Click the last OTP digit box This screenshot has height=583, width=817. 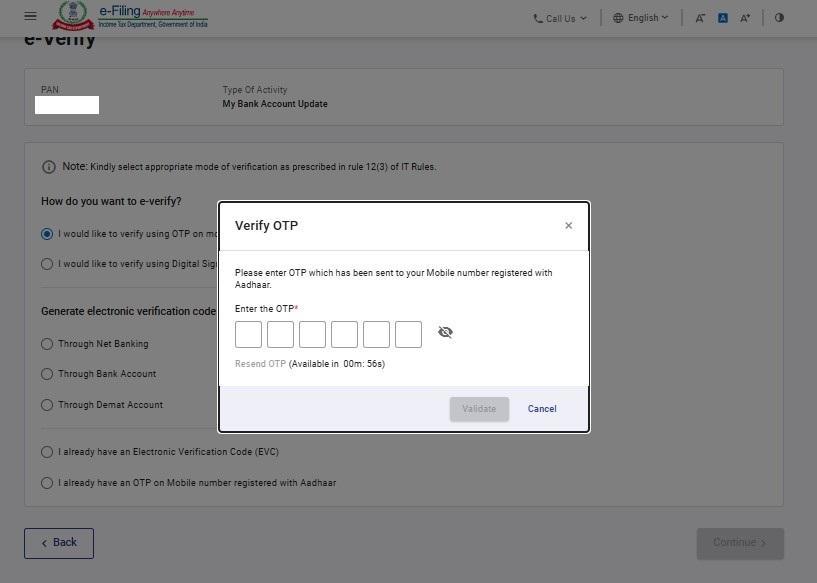(x=408, y=334)
